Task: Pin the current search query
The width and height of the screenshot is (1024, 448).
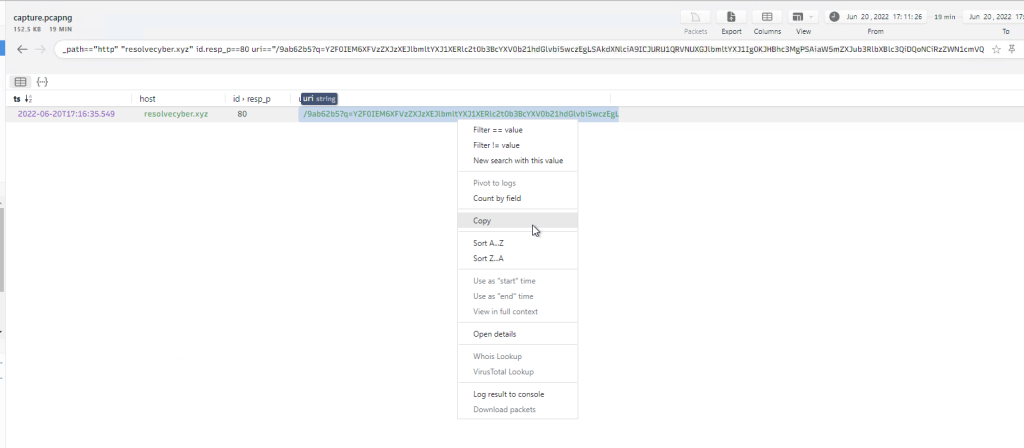Action: pos(1013,48)
